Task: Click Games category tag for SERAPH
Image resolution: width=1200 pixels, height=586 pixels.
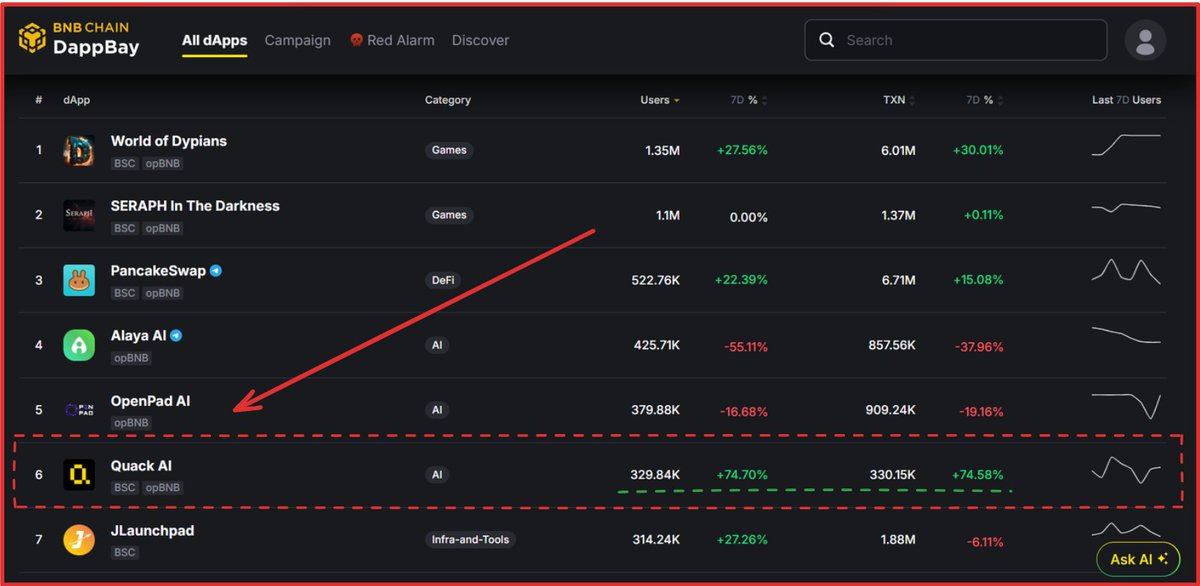Action: (449, 215)
